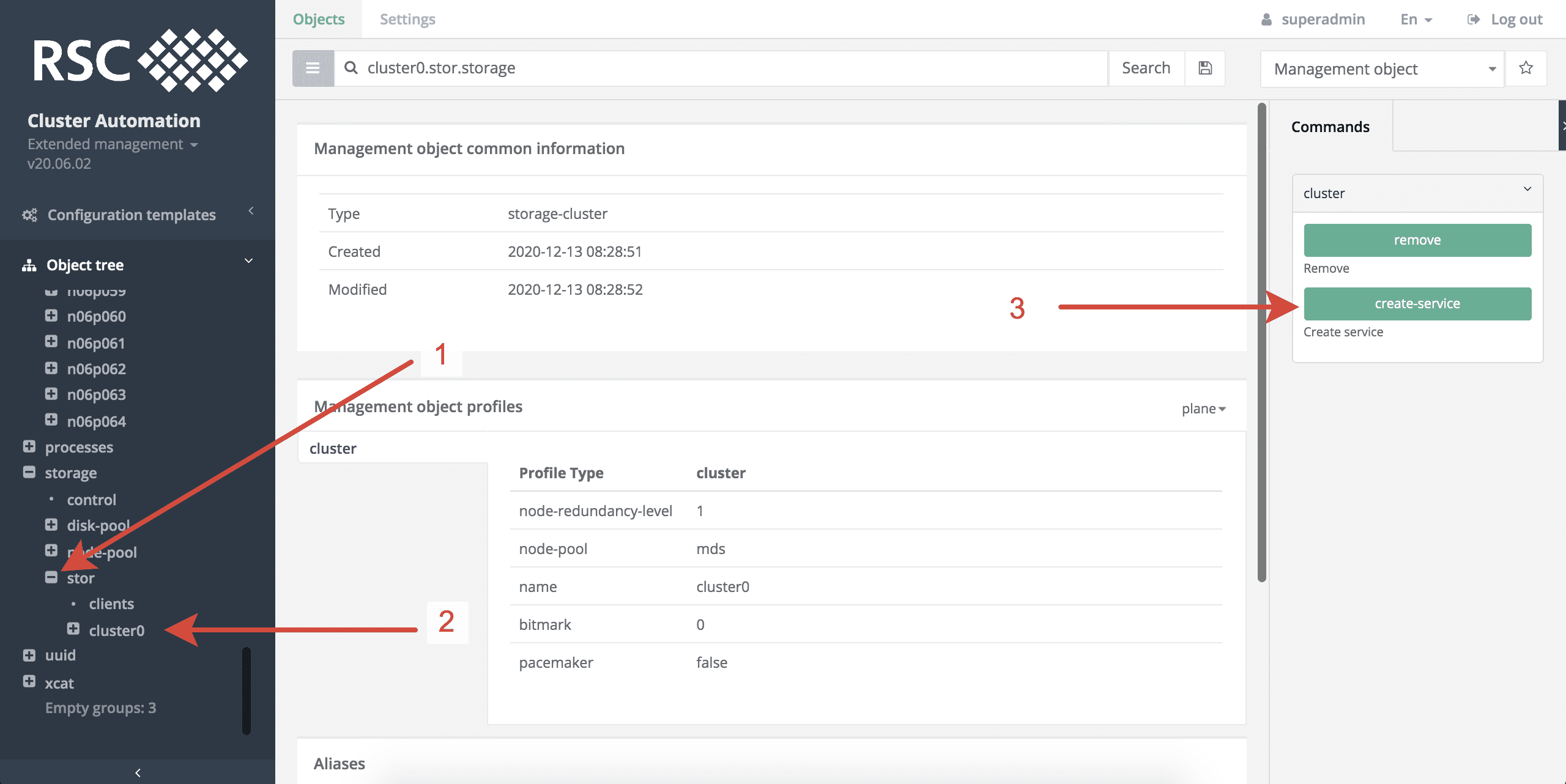Click the Object tree hierarchy icon
Screen dimensions: 1566x784
pyautogui.click(x=29, y=264)
